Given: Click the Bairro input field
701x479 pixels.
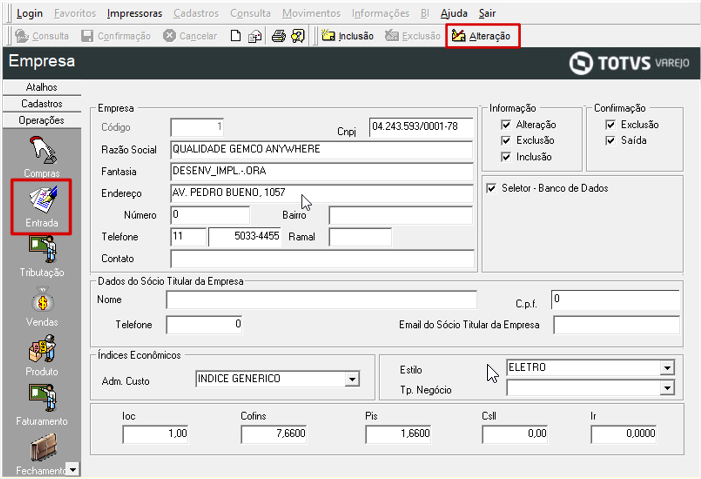Looking at the screenshot, I should click(x=401, y=215).
